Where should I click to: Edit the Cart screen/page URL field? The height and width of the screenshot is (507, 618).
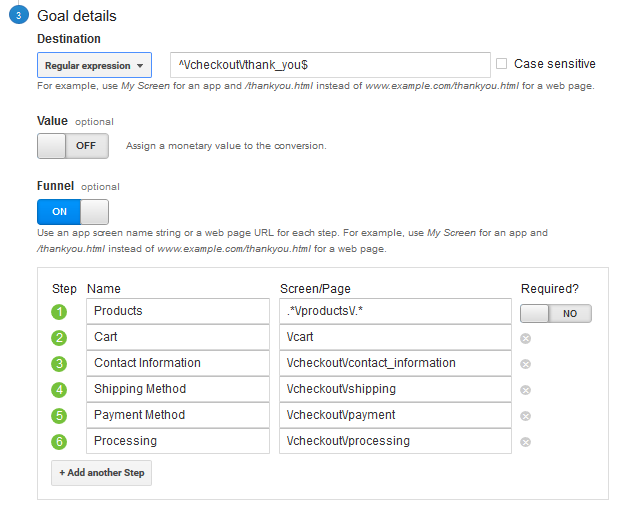click(x=395, y=337)
